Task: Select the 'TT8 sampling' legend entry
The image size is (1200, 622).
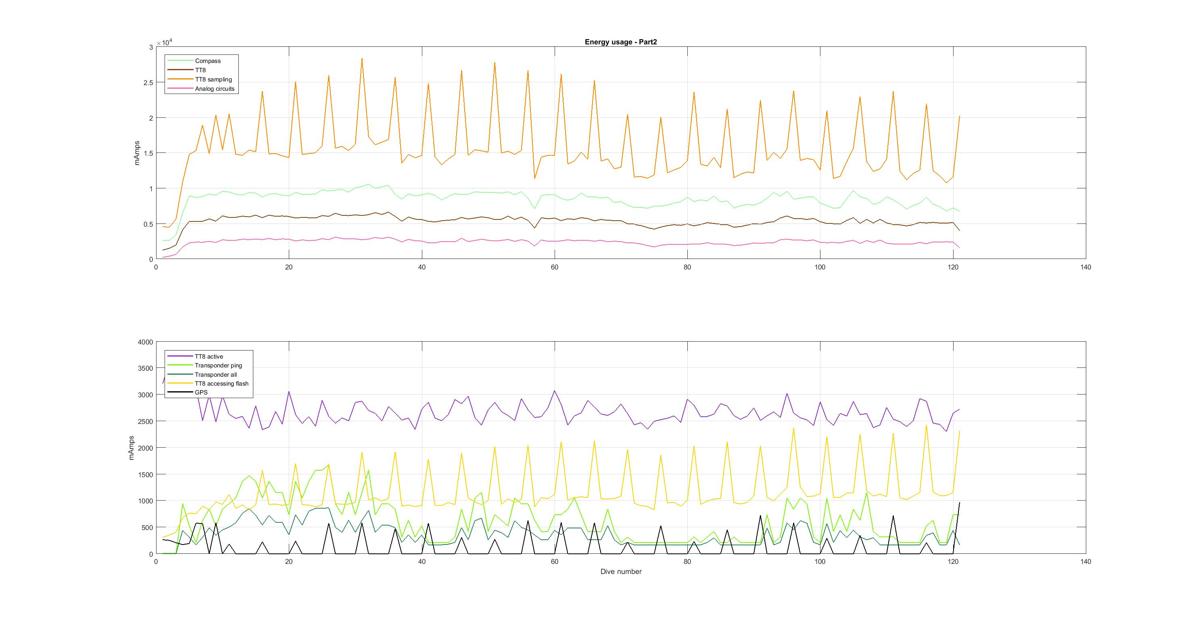Action: click(x=199, y=79)
